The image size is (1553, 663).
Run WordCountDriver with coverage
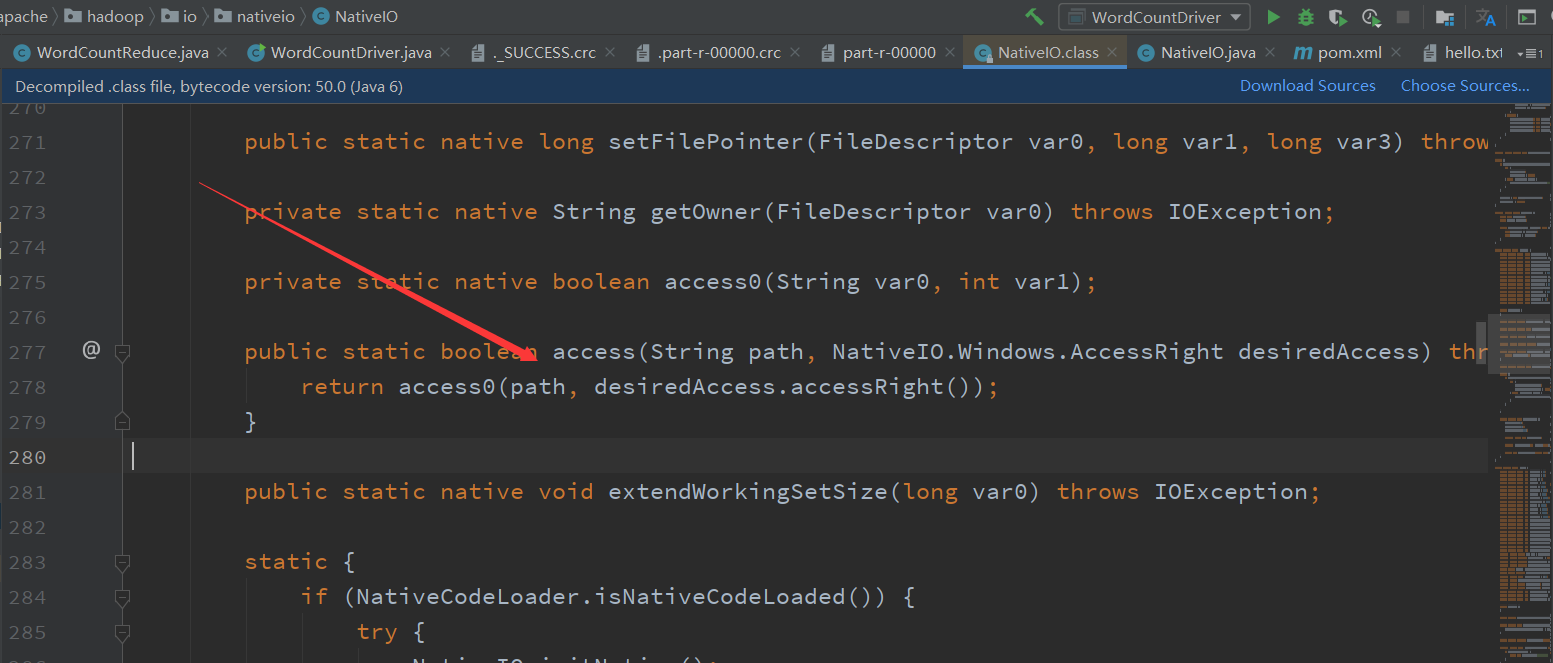tap(1339, 17)
